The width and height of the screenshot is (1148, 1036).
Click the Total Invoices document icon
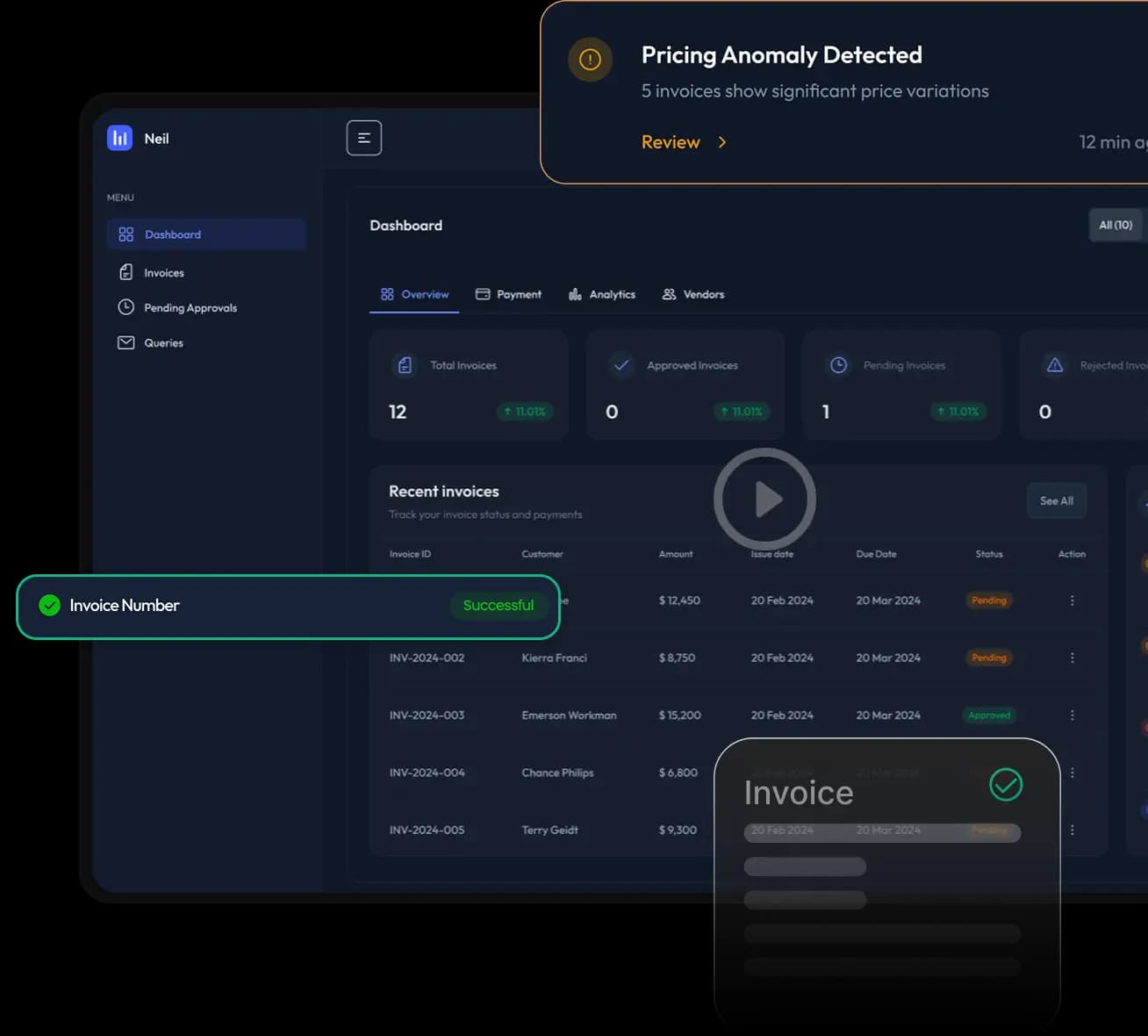405,364
